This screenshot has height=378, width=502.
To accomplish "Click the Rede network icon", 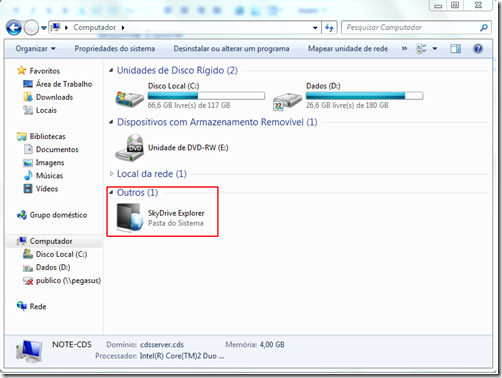I will pyautogui.click(x=22, y=306).
